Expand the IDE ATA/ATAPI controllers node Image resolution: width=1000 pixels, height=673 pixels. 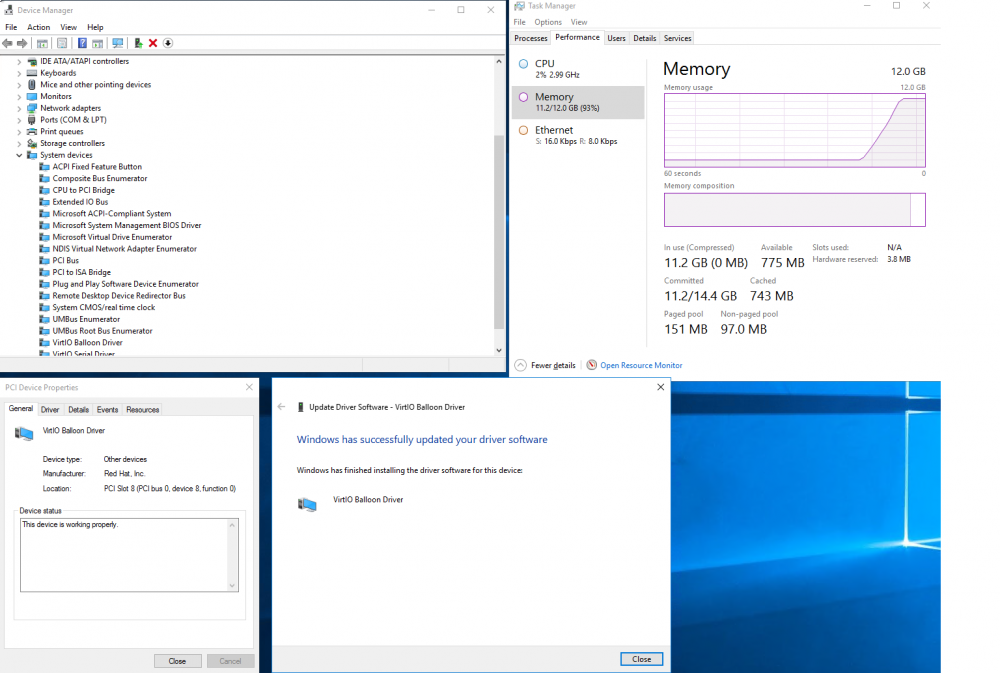19,62
